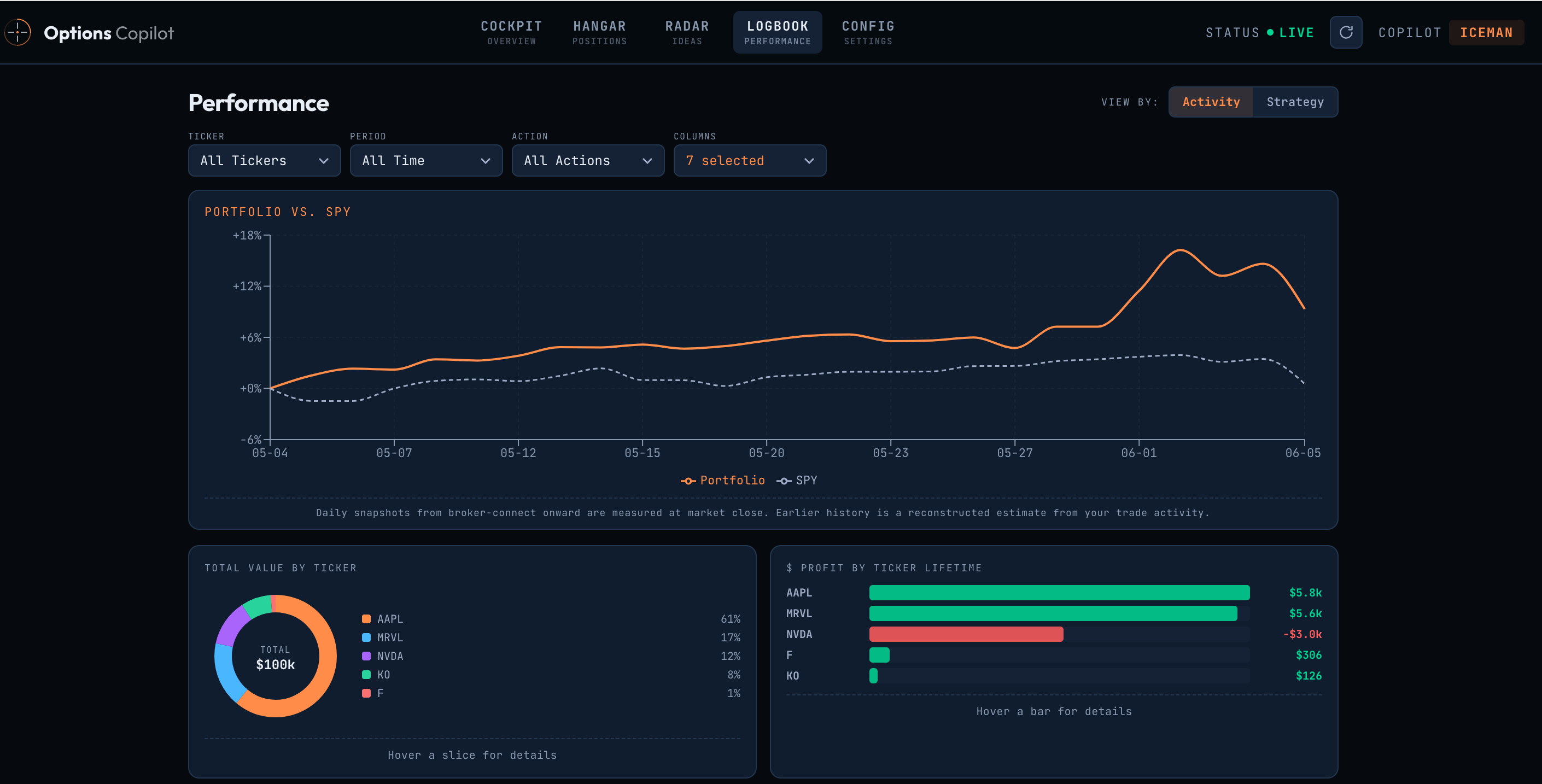Click the $126 profit value

(1309, 676)
